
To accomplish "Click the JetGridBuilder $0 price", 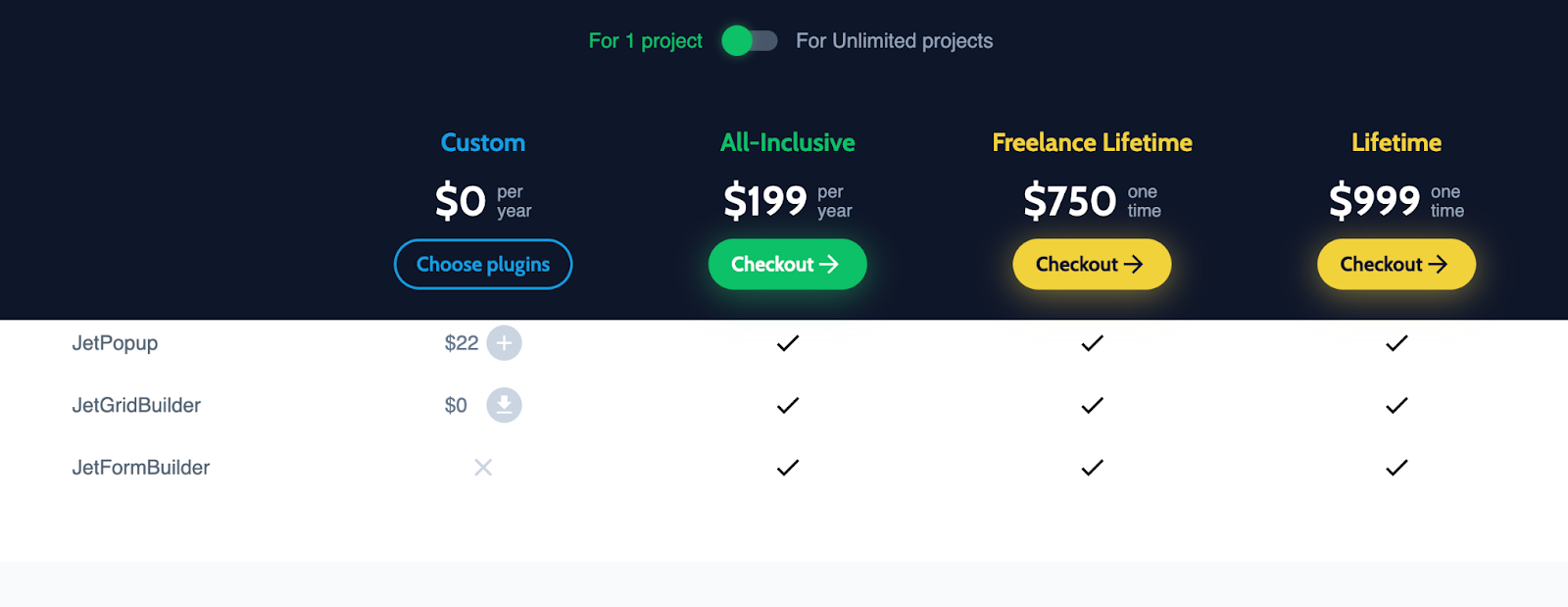I will 456,405.
